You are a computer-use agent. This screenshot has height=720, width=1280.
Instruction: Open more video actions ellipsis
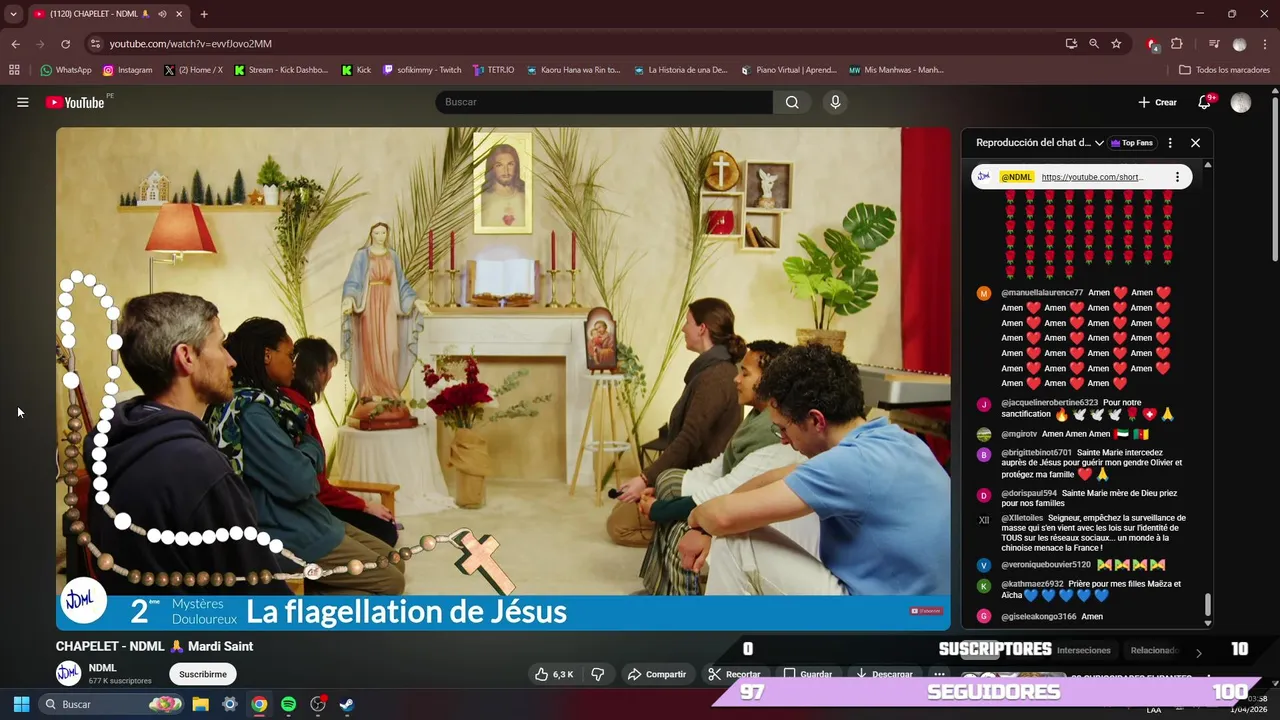[939, 674]
